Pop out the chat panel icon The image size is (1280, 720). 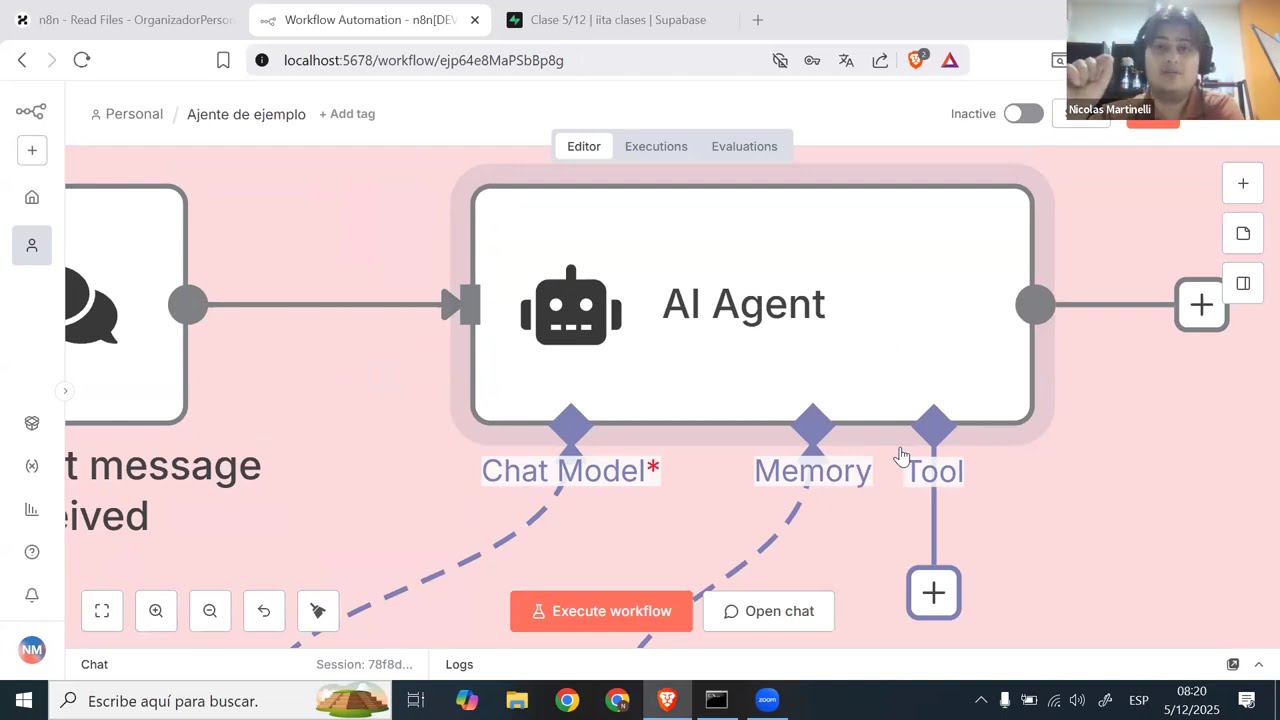[1233, 664]
